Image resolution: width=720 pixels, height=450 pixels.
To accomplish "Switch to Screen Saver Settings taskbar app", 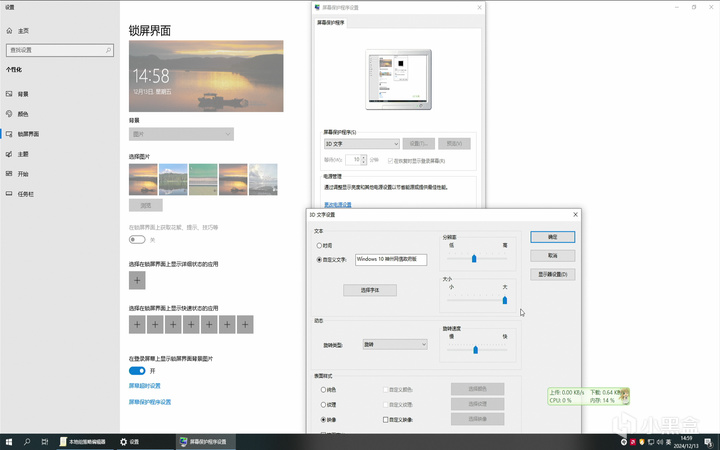I will [204, 442].
